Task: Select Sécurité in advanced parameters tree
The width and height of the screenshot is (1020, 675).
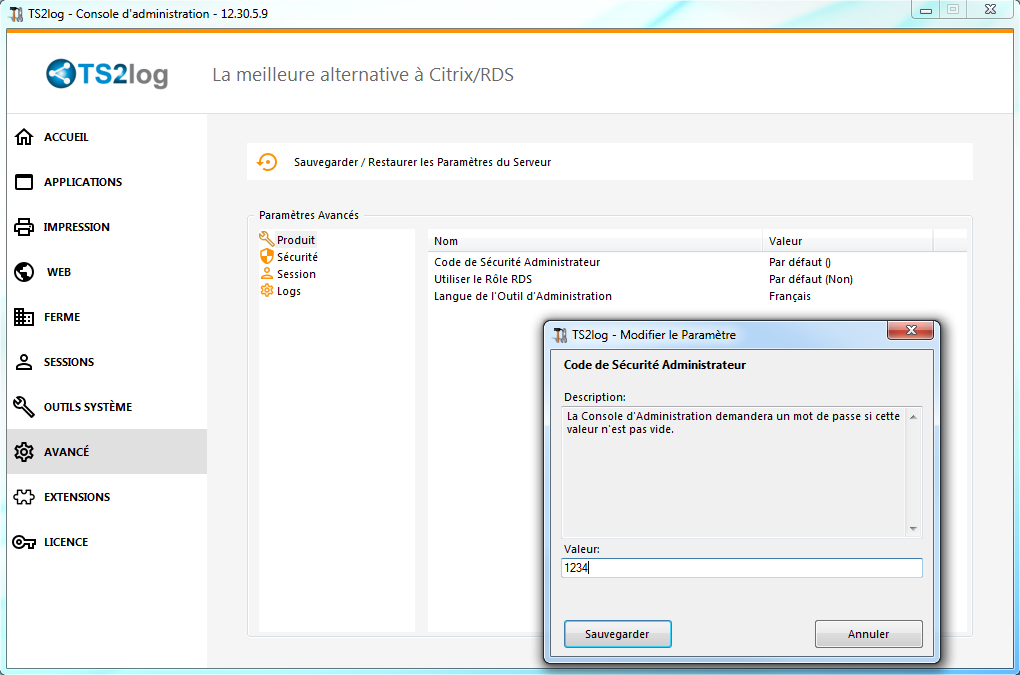Action: 297,257
